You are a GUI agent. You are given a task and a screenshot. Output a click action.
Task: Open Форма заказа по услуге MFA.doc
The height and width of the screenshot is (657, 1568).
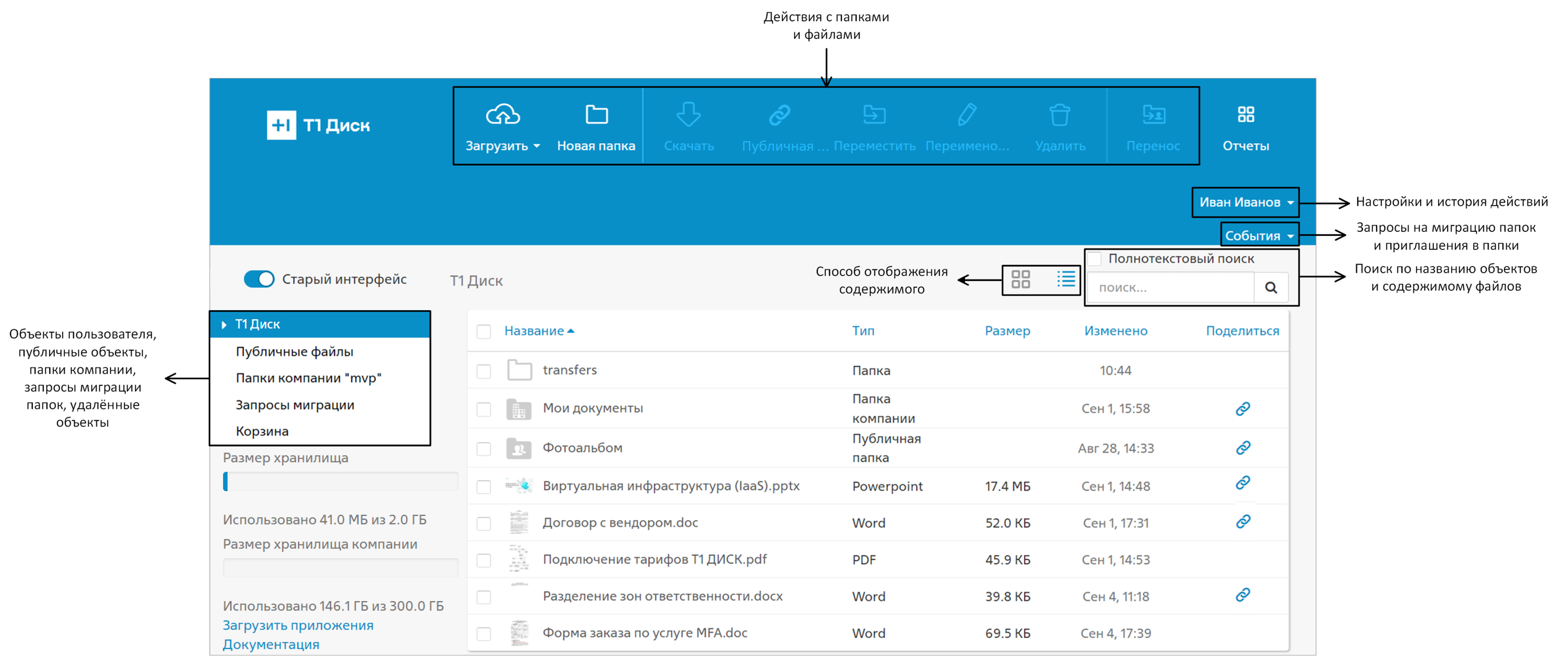645,633
